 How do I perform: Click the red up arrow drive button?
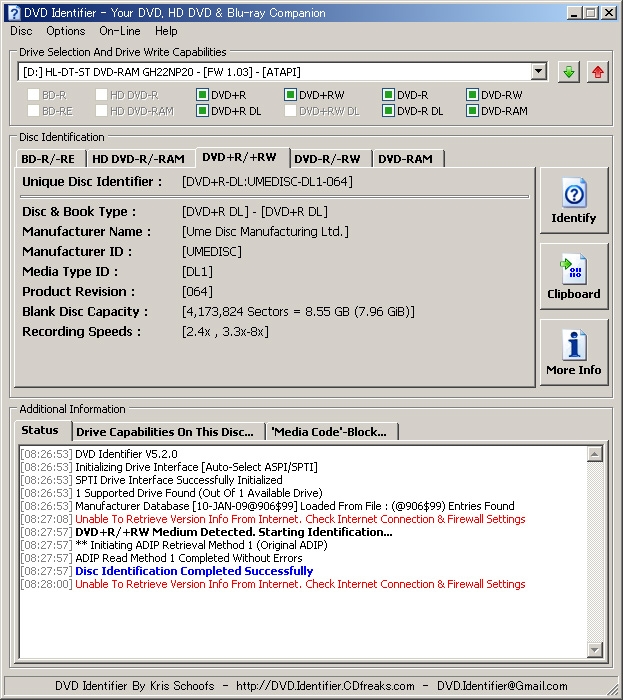coord(598,72)
